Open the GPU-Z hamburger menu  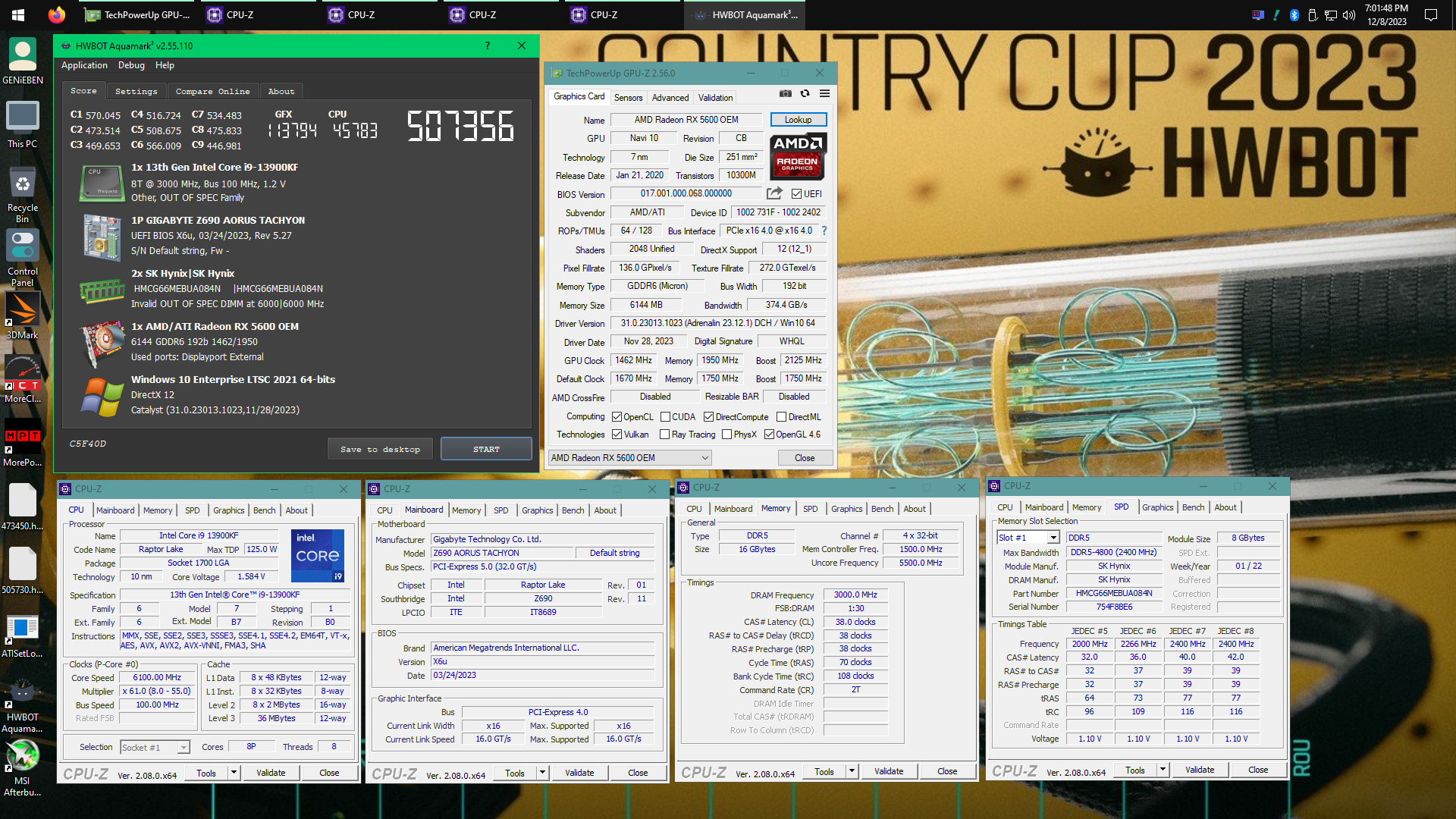(x=824, y=94)
